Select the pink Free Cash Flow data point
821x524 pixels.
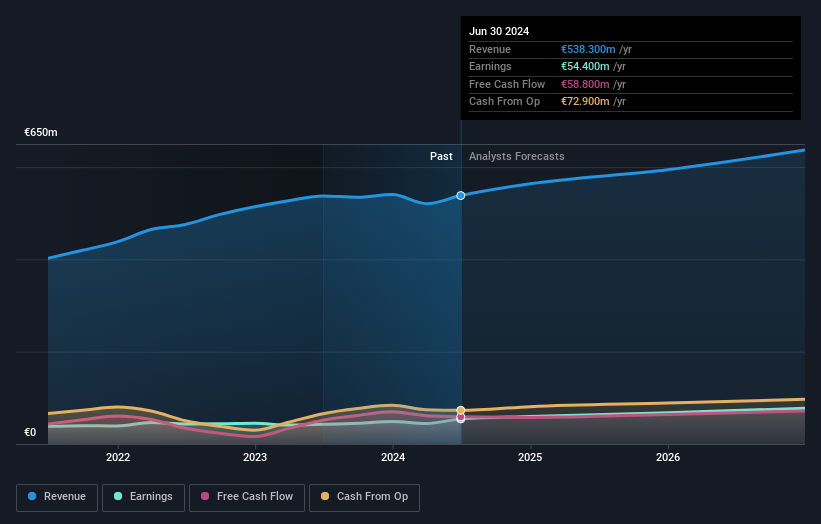point(460,417)
